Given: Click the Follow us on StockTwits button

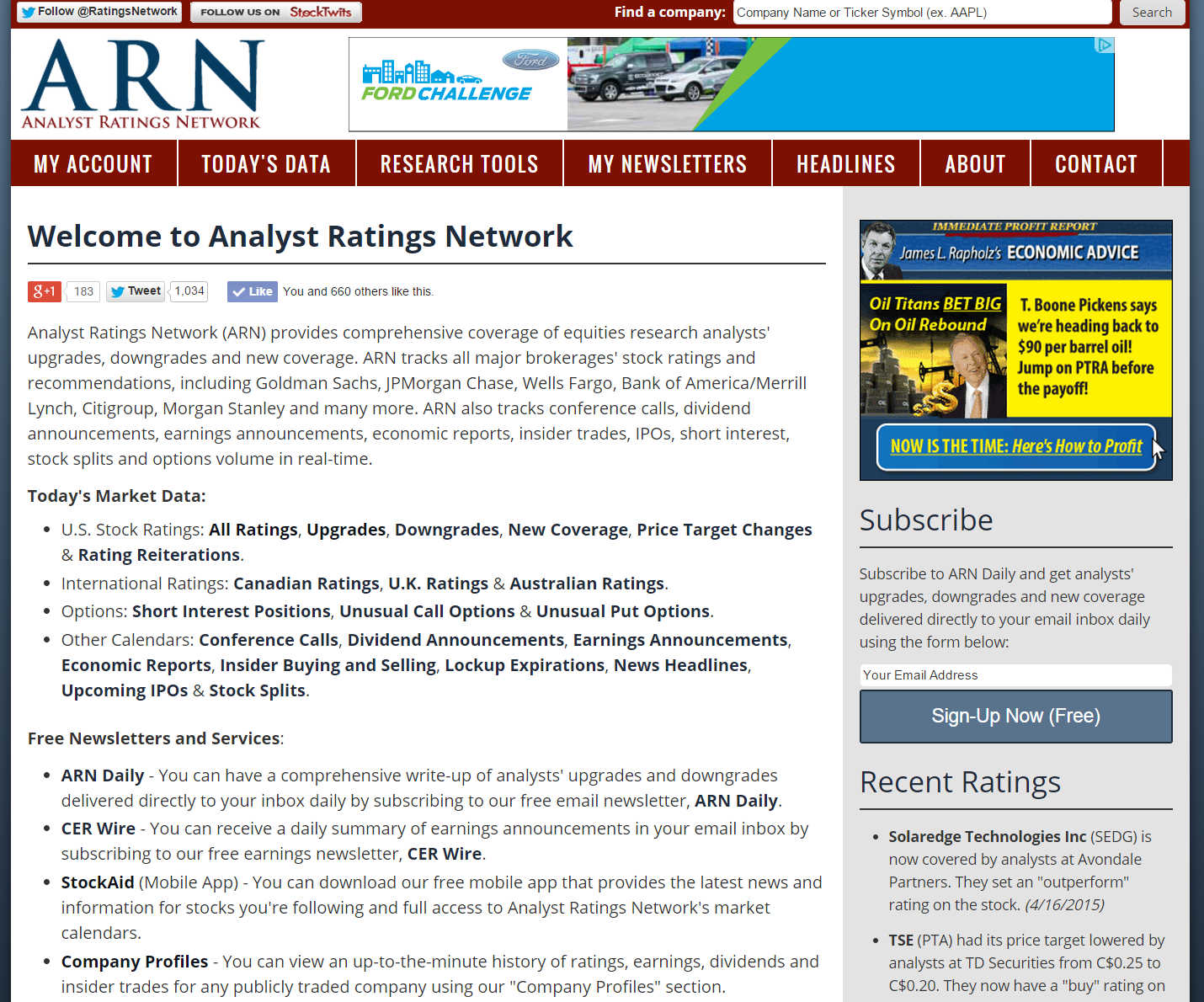Looking at the screenshot, I should pyautogui.click(x=276, y=12).
